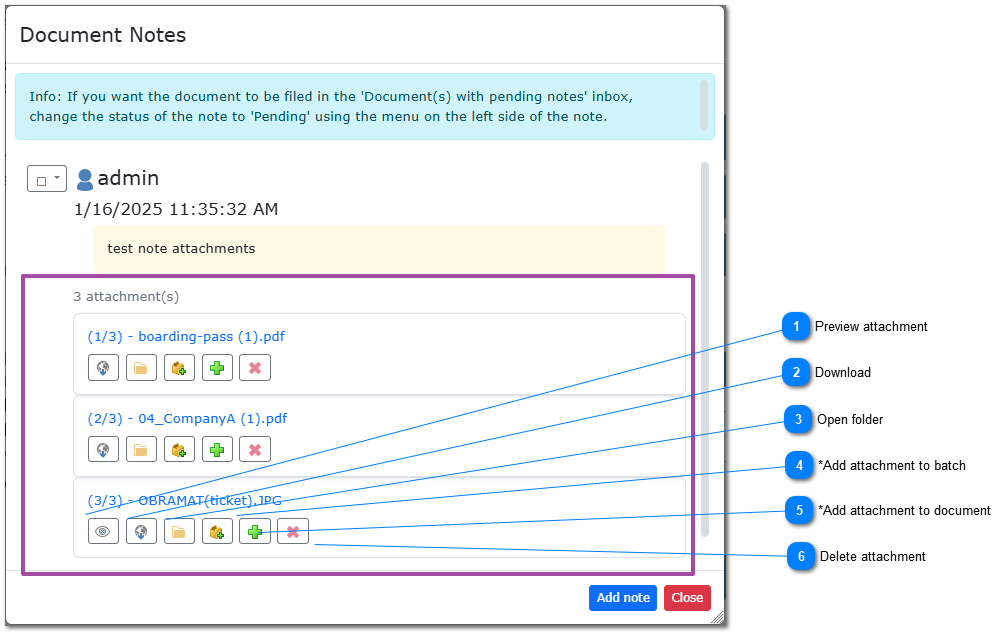Add 04_CompanyA (1).pdf to the batch
This screenshot has width=1007, height=635.
pos(179,449)
